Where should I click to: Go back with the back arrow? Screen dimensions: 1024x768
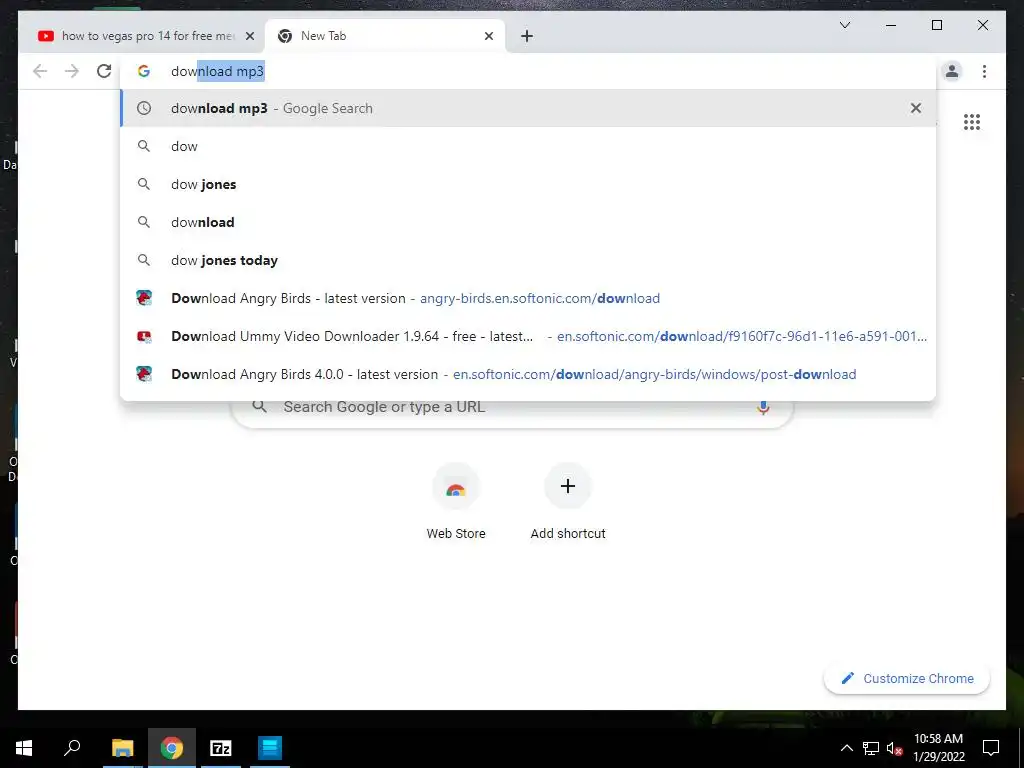click(x=40, y=71)
